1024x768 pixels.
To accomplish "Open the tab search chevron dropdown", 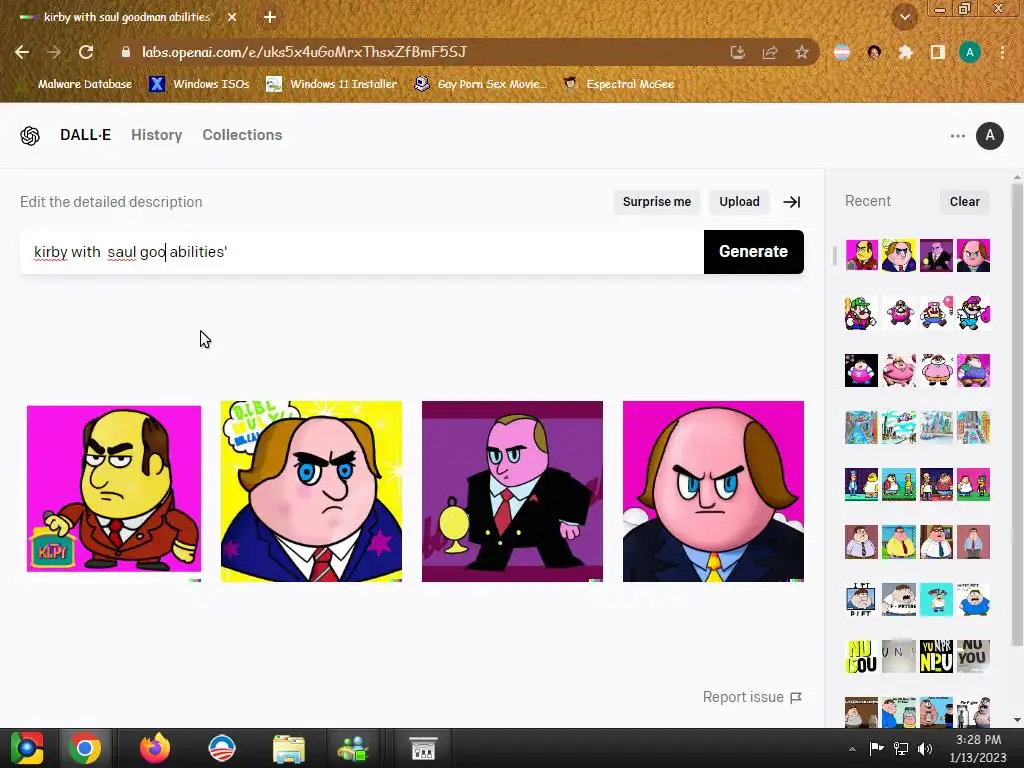I will point(905,17).
